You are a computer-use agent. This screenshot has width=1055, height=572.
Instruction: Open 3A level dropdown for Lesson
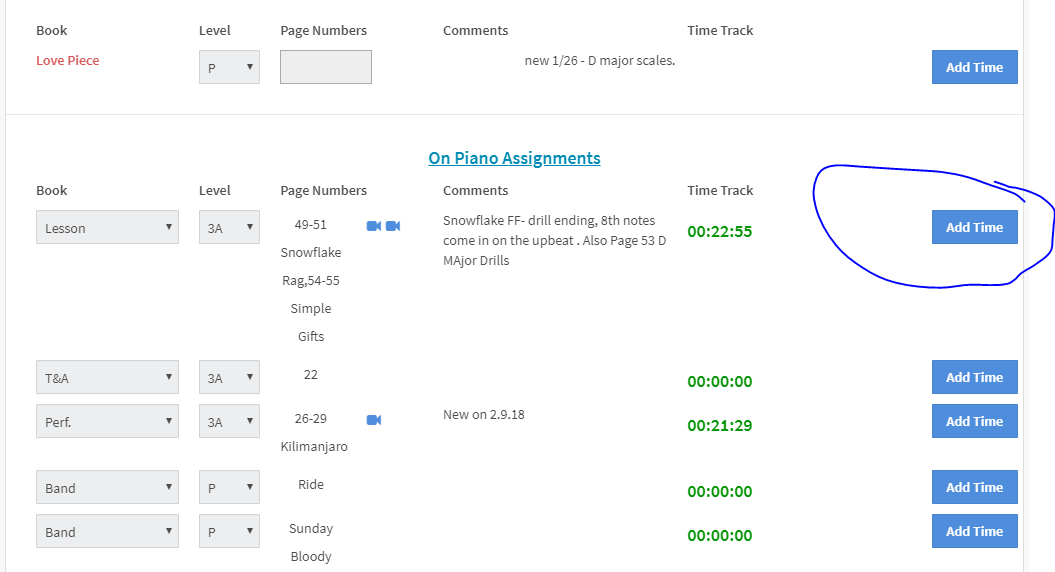point(229,227)
